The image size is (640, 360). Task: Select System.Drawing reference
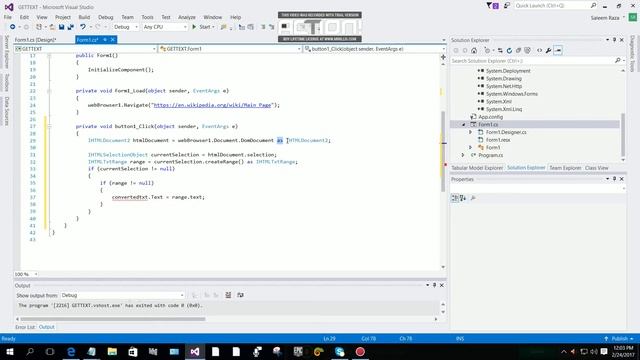click(504, 78)
